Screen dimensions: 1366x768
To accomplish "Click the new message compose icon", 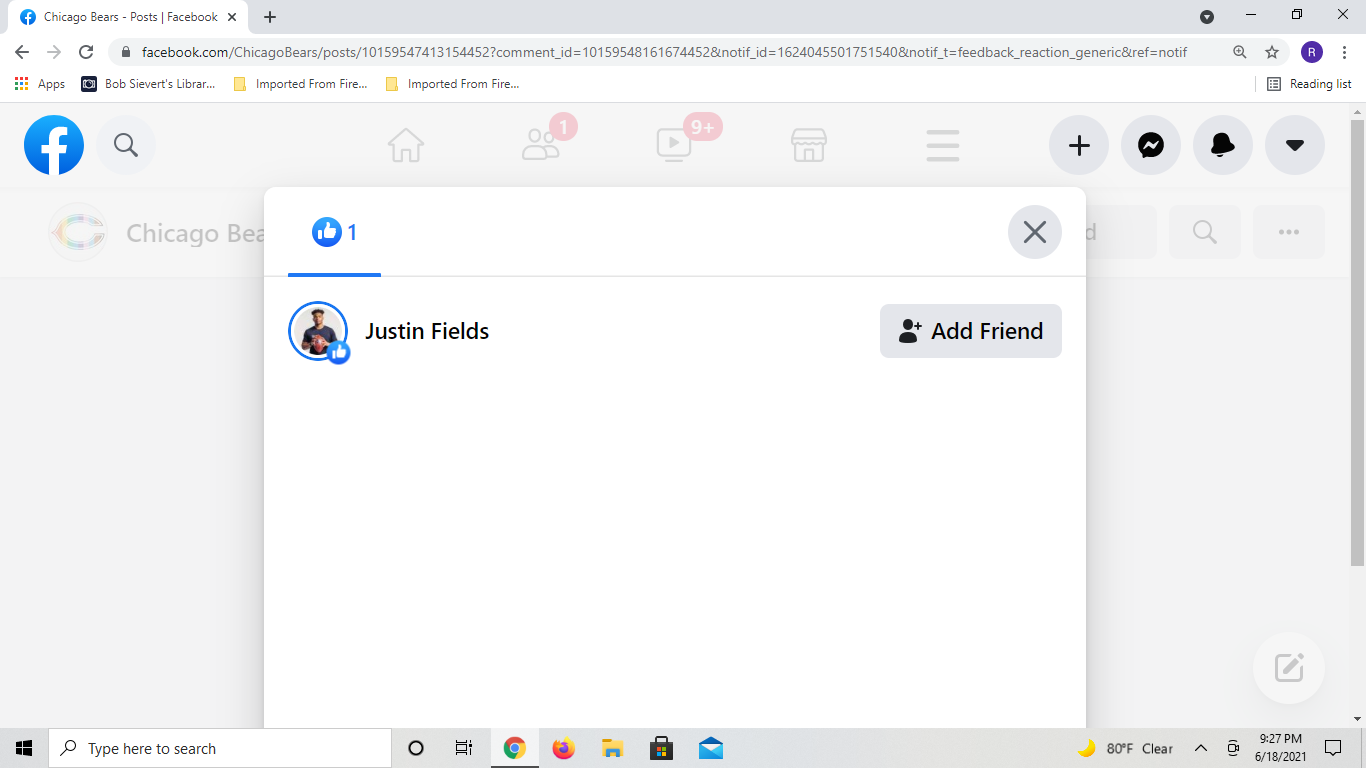I will tap(1289, 668).
